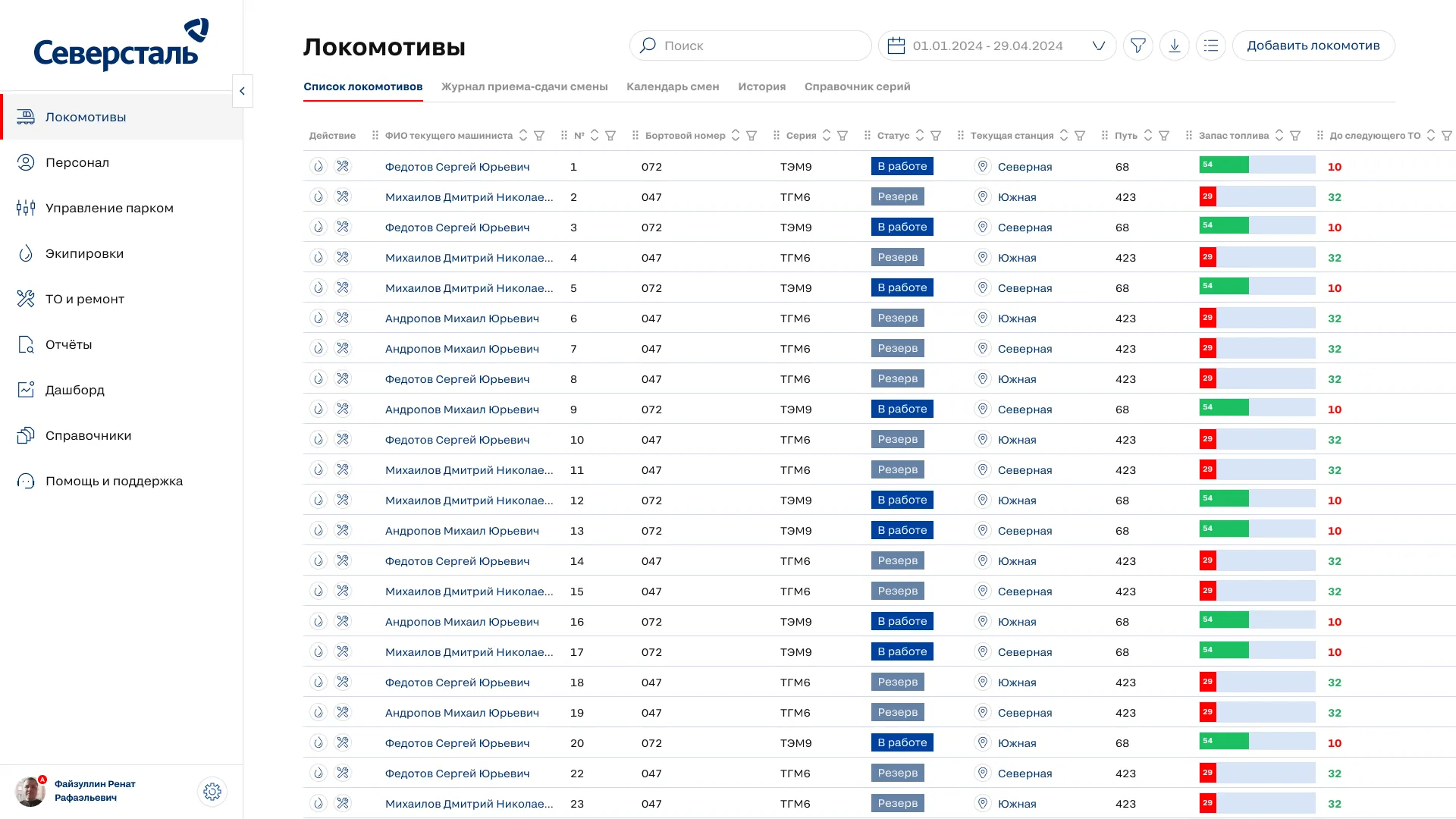Open ТО и ремонт in the sidebar
1456x819 pixels.
click(121, 299)
